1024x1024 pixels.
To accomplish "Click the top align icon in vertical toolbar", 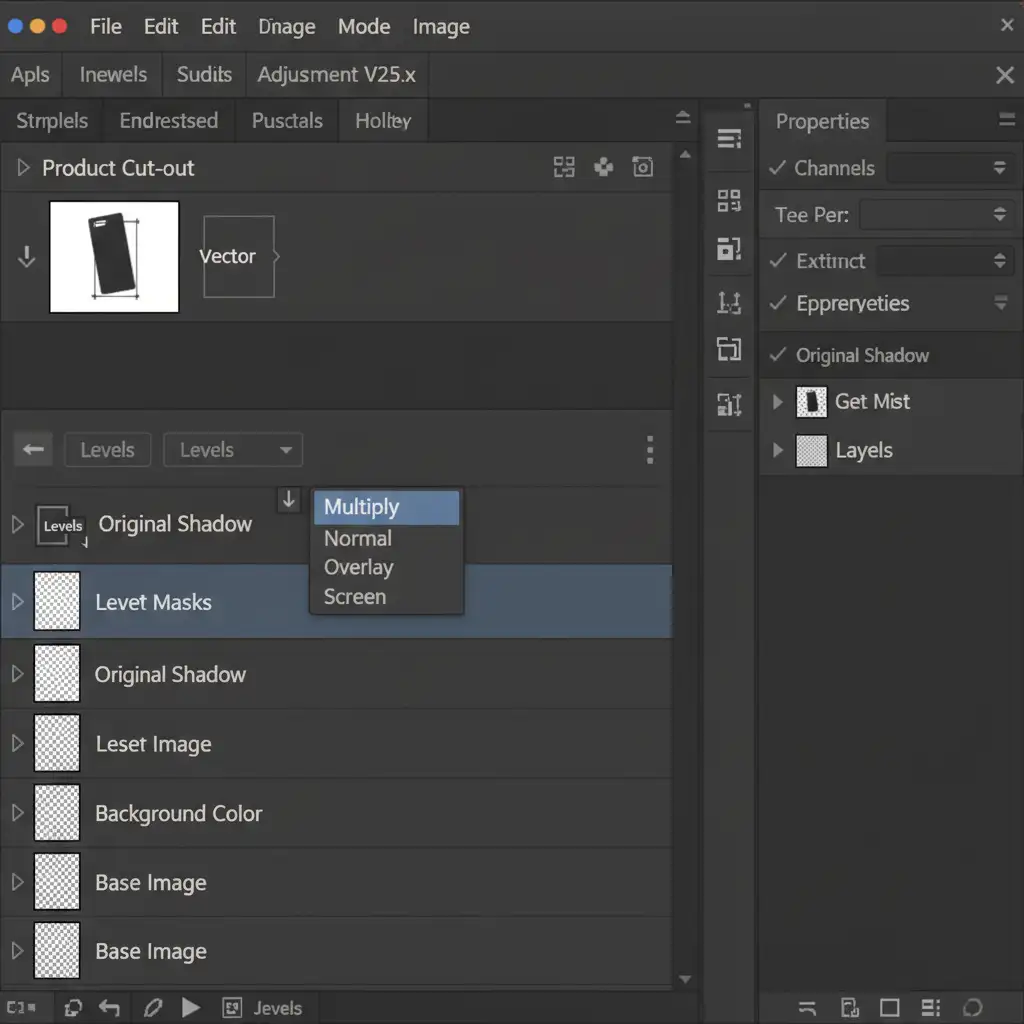I will (x=729, y=139).
